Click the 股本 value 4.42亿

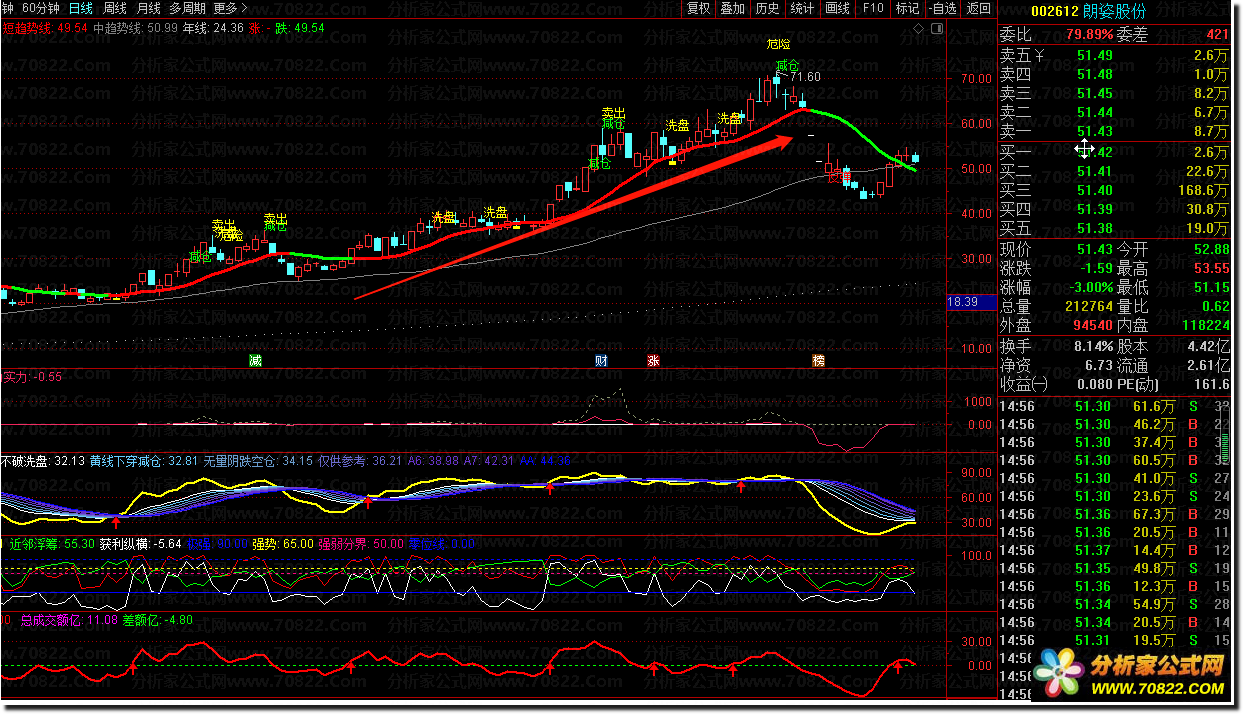[x=1209, y=346]
